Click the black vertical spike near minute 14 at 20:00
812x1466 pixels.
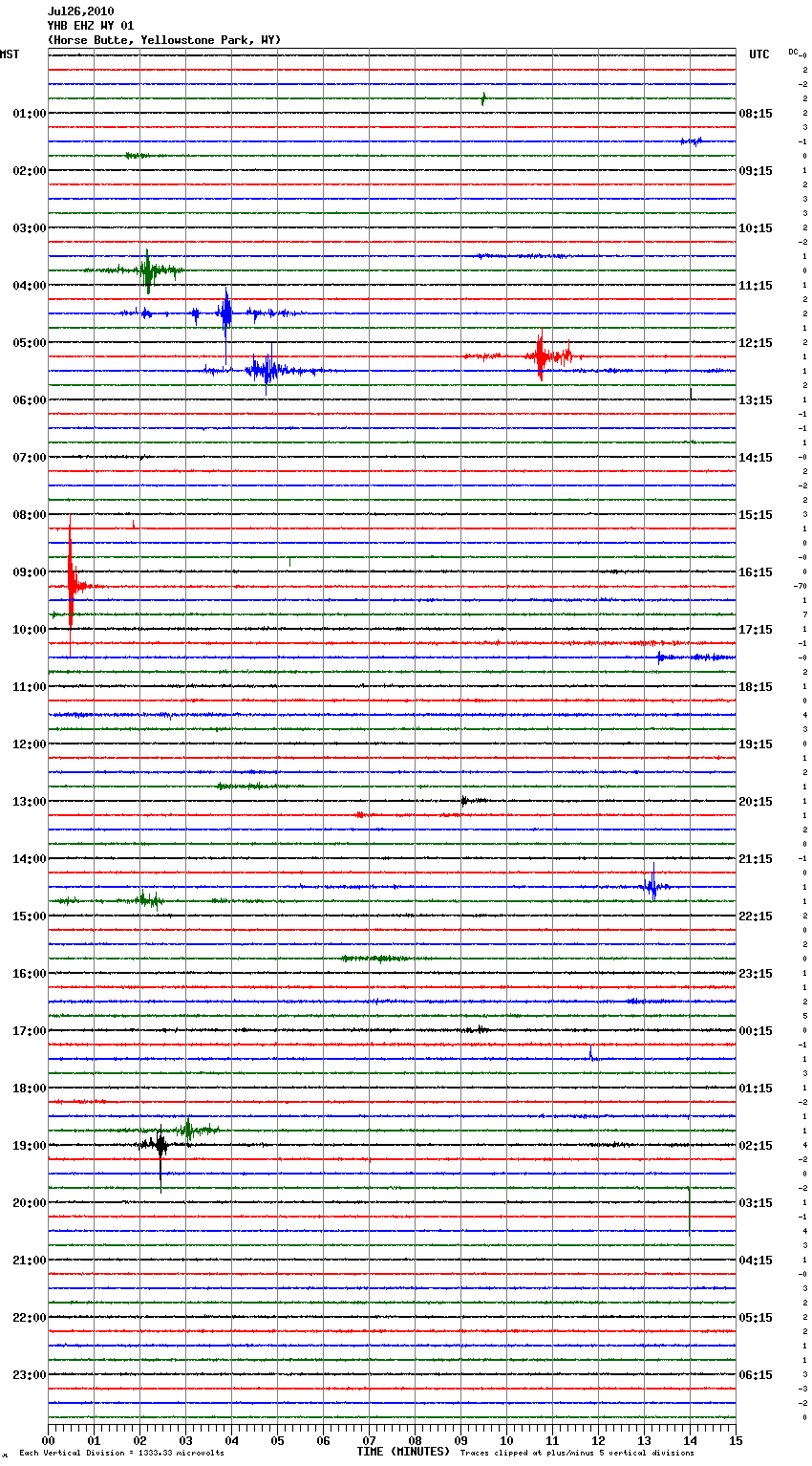tap(690, 1212)
